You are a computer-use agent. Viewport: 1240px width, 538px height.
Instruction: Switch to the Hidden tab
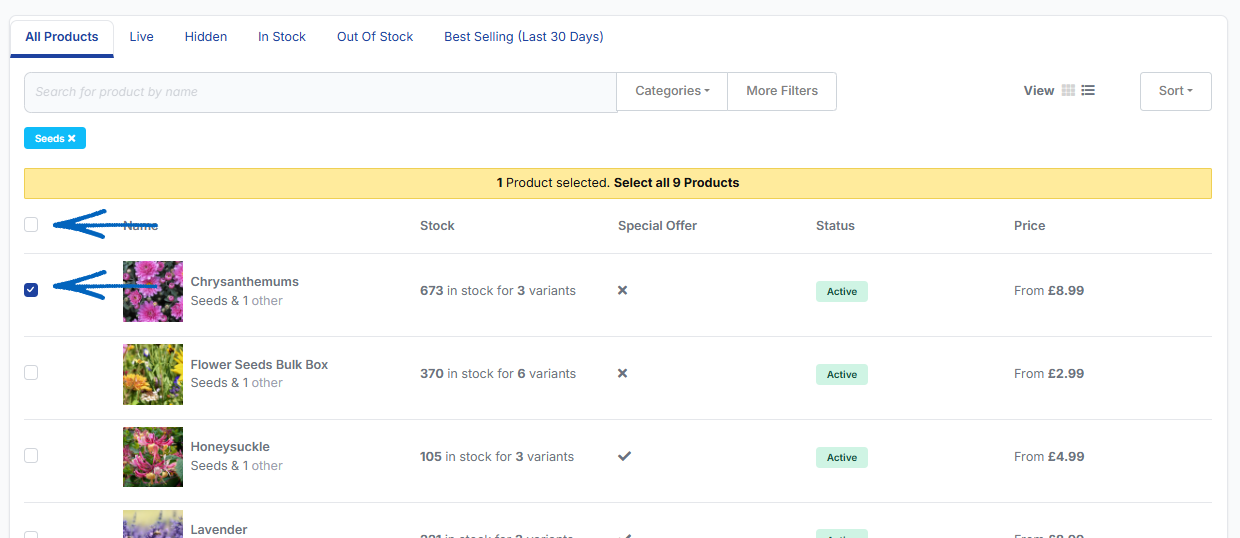(x=206, y=37)
